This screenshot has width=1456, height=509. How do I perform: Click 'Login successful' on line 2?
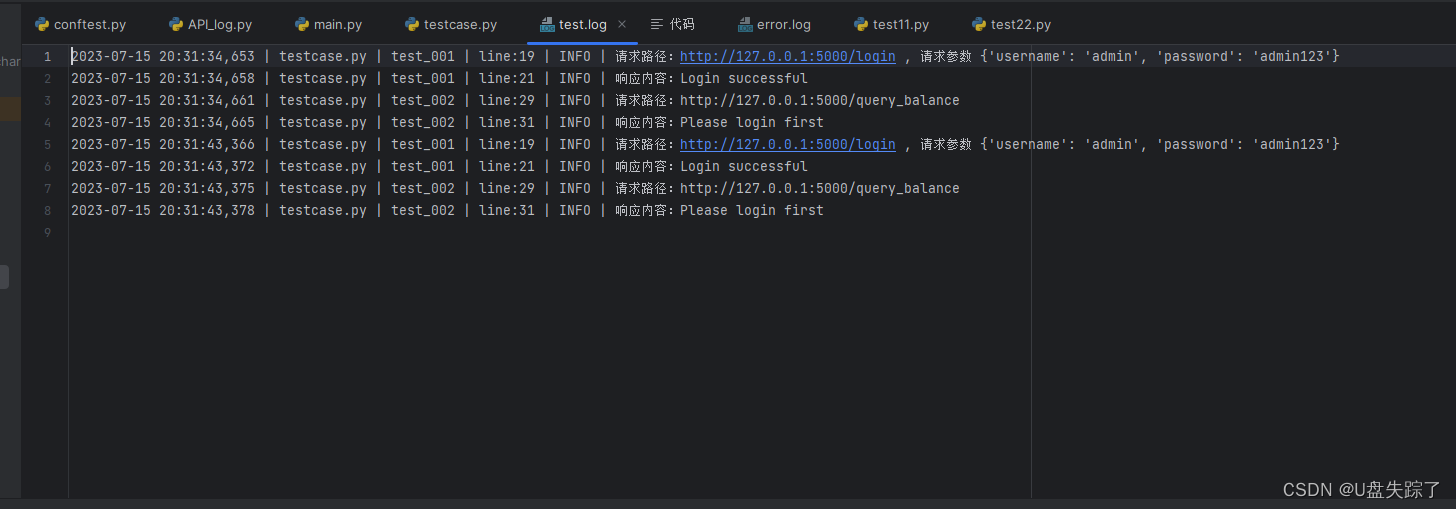tap(744, 79)
